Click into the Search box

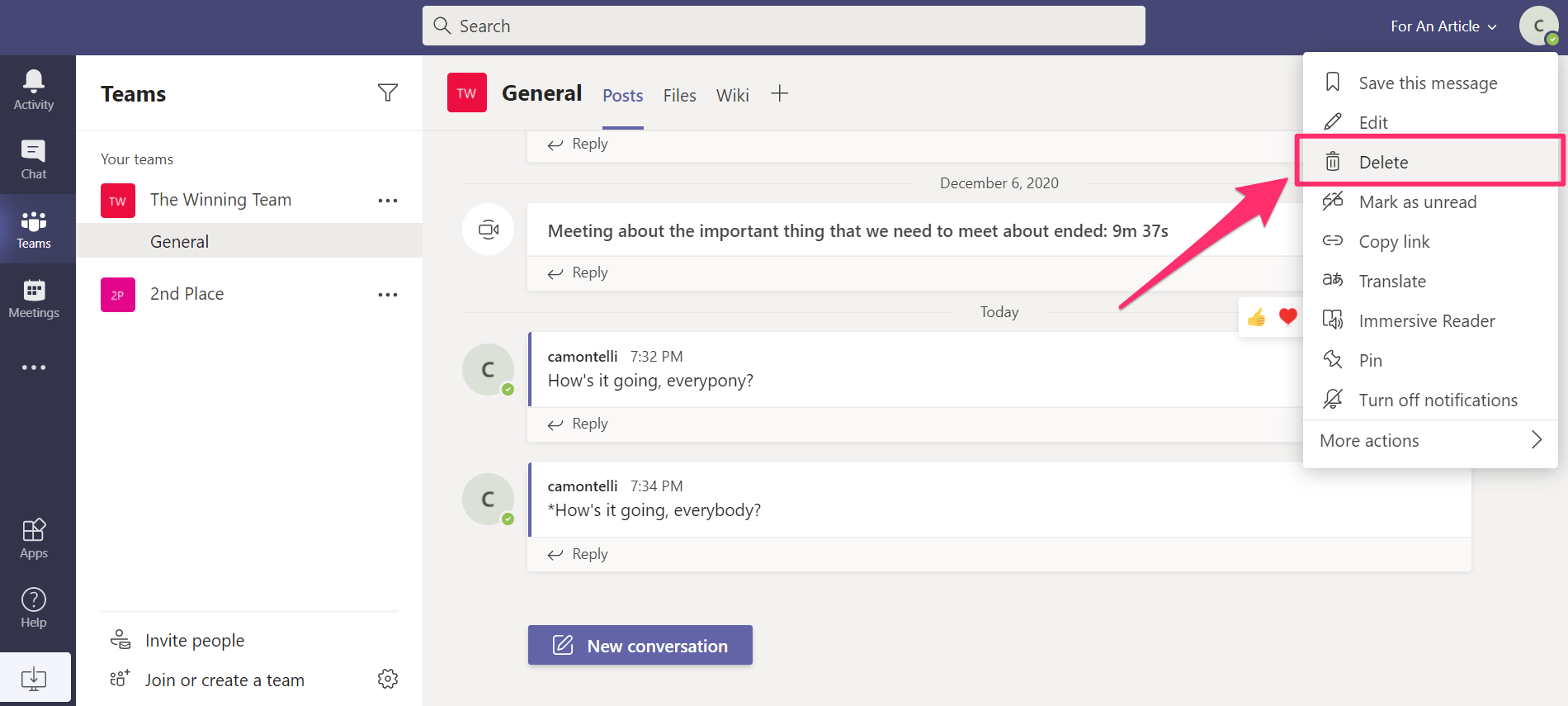tap(784, 26)
